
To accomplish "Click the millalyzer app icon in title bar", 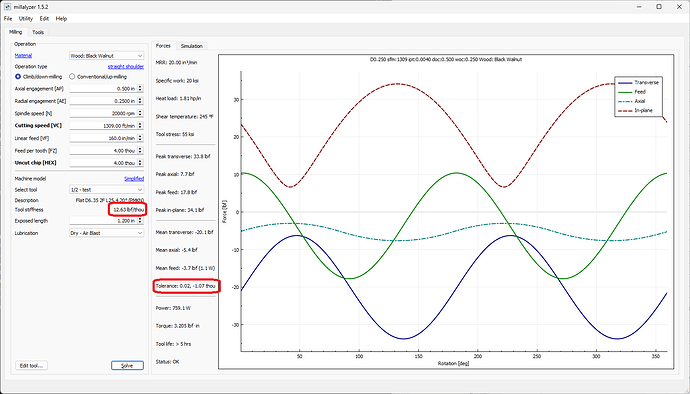I will [7, 7].
